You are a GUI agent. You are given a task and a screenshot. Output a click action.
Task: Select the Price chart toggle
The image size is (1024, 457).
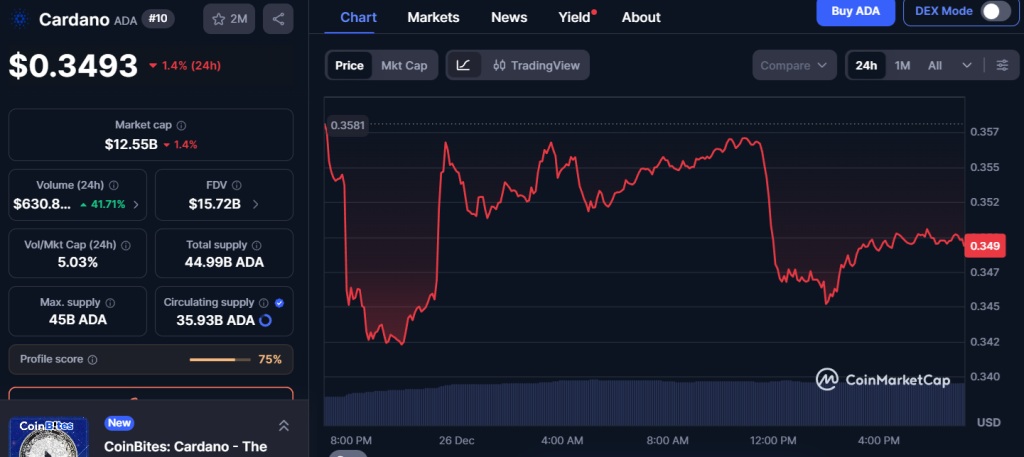349,65
